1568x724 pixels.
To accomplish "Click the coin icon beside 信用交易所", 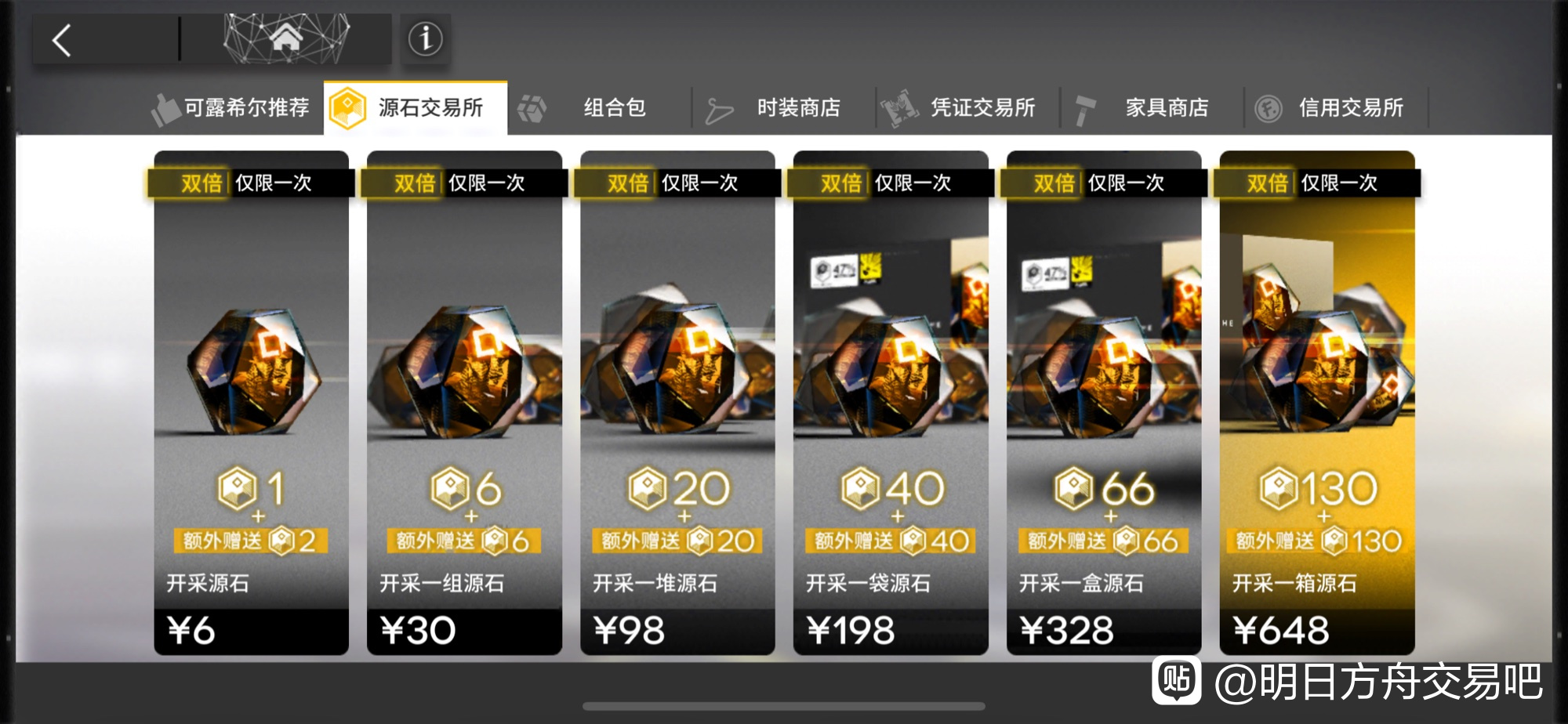I will coord(1269,109).
